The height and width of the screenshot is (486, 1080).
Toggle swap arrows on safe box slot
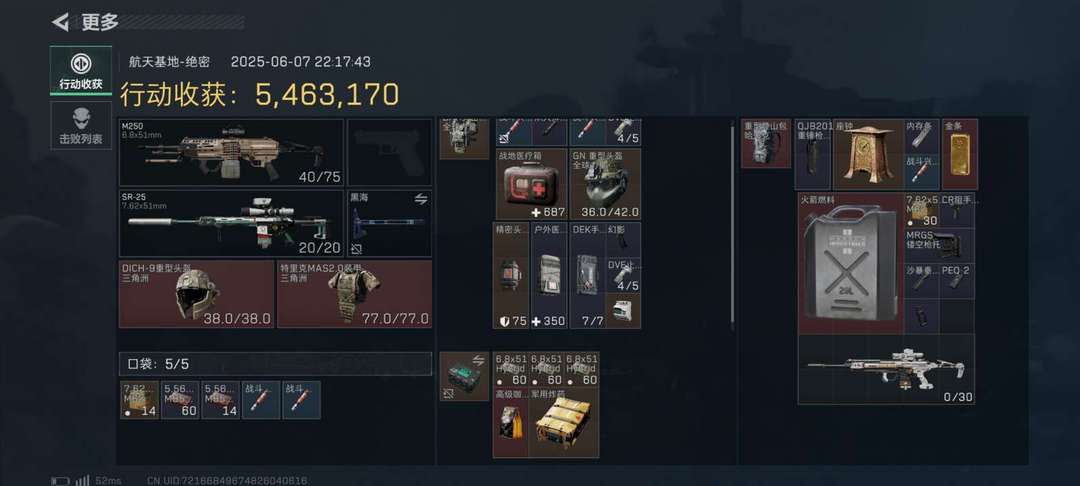[479, 360]
